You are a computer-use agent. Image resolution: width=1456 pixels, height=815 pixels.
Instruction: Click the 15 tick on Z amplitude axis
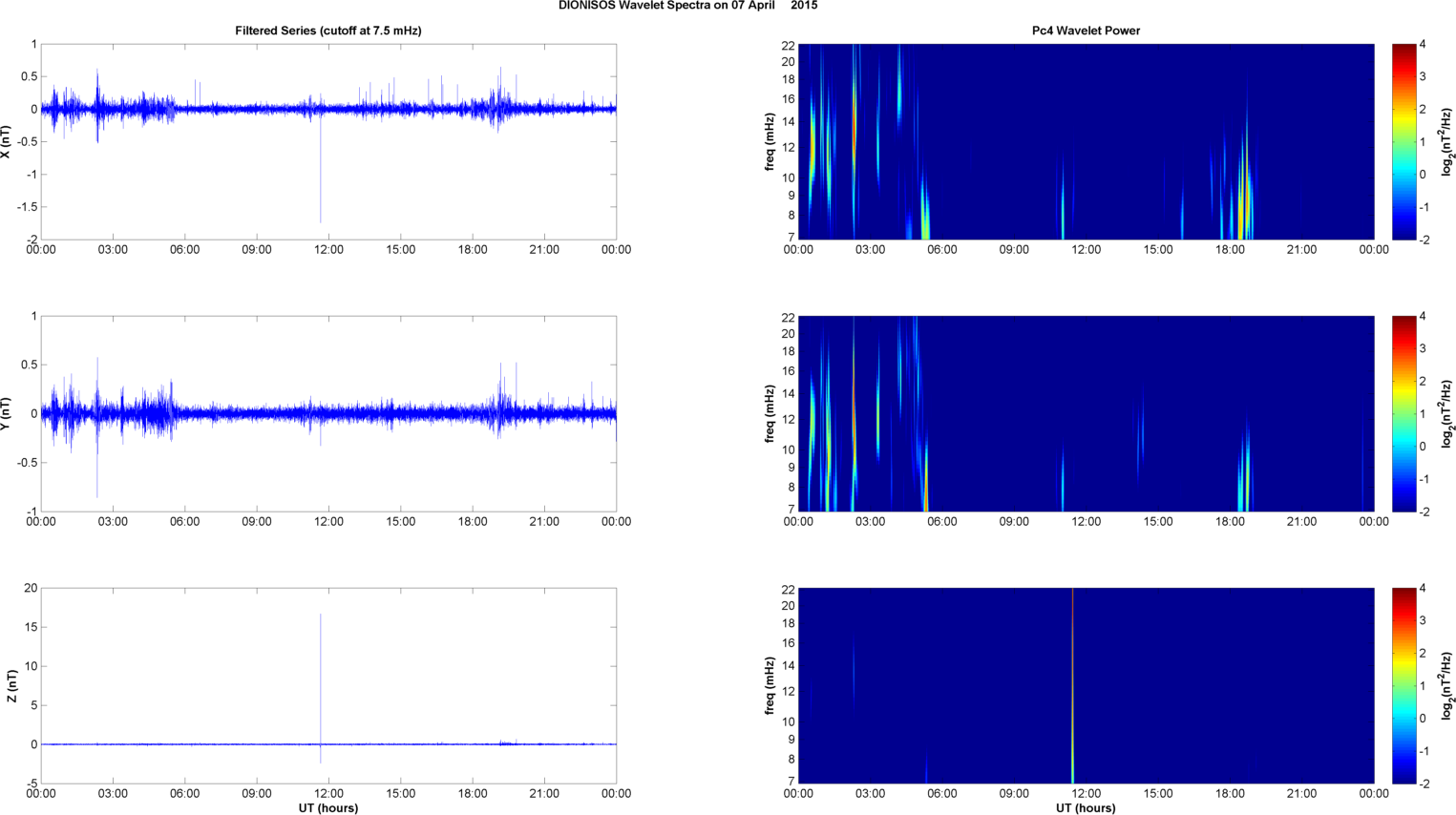coord(32,627)
